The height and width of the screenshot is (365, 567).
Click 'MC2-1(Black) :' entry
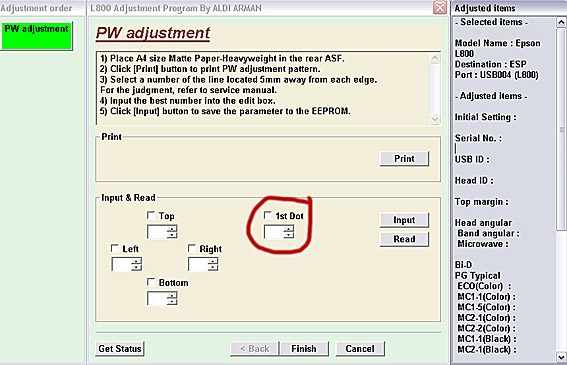tap(487, 350)
